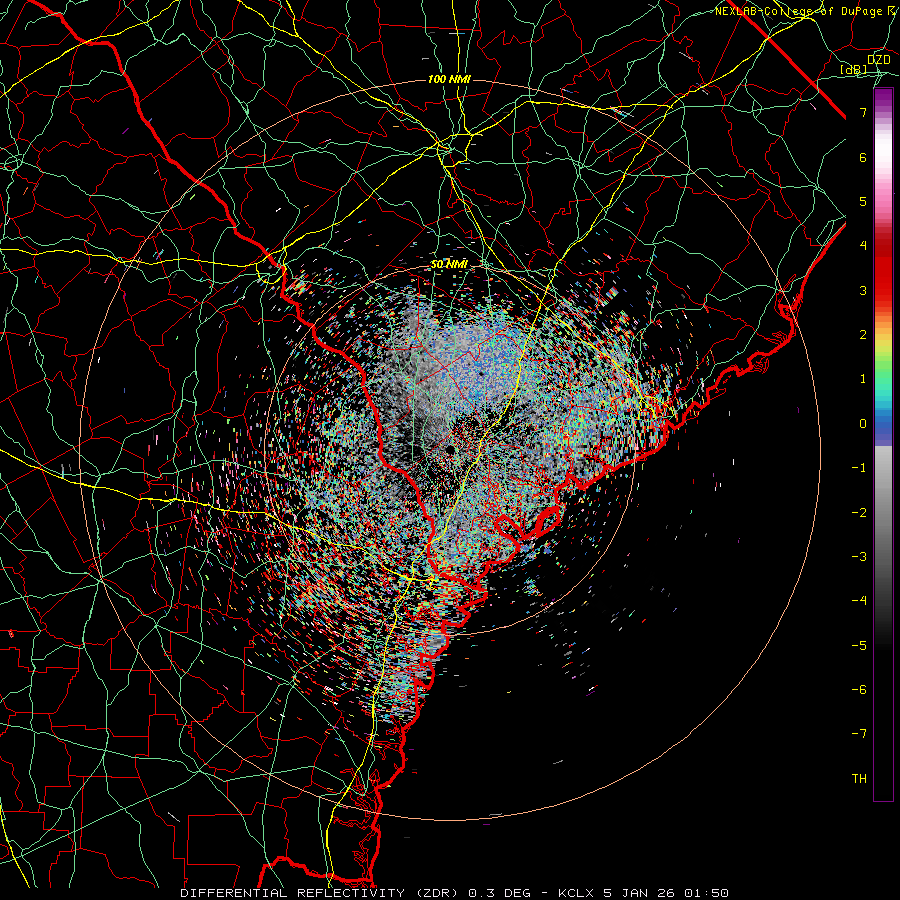
Task: Click the blue segment of the ZDR colorbar
Action: click(x=883, y=430)
